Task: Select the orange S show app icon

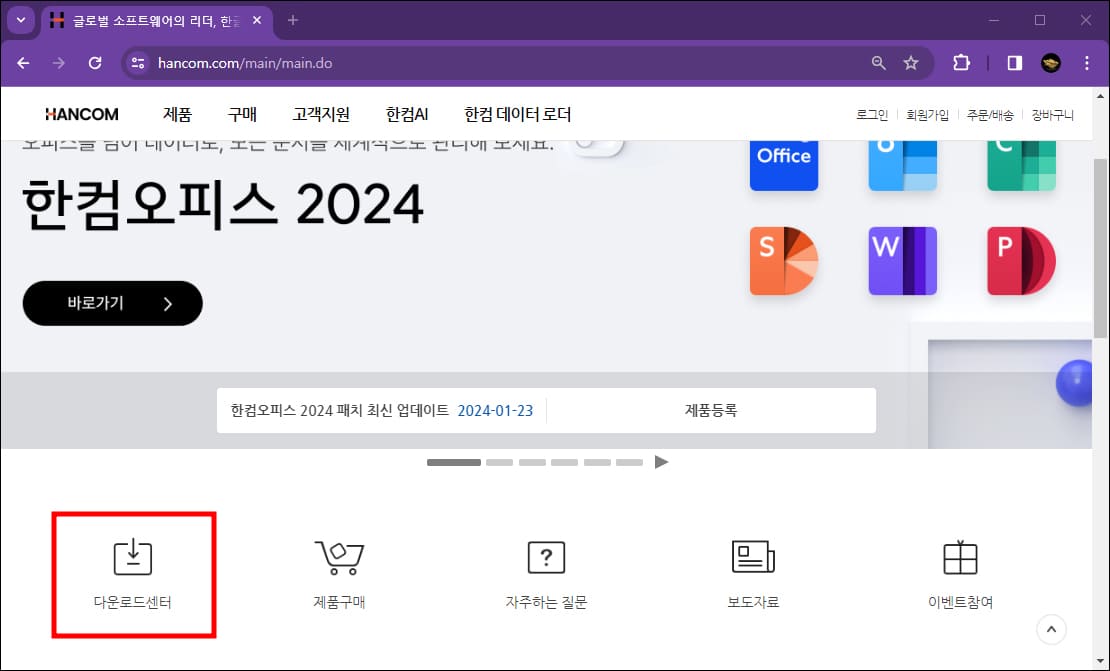Action: (784, 260)
